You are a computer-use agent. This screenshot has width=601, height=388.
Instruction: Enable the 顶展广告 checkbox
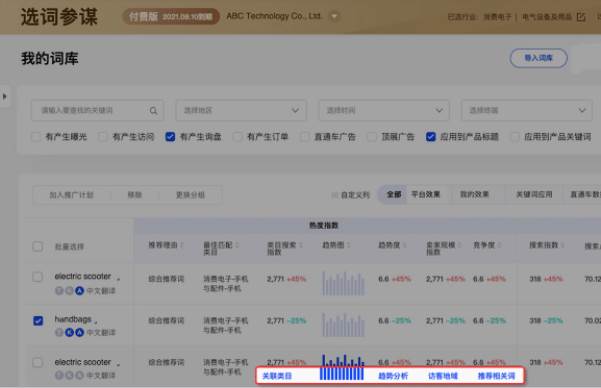click(x=372, y=136)
